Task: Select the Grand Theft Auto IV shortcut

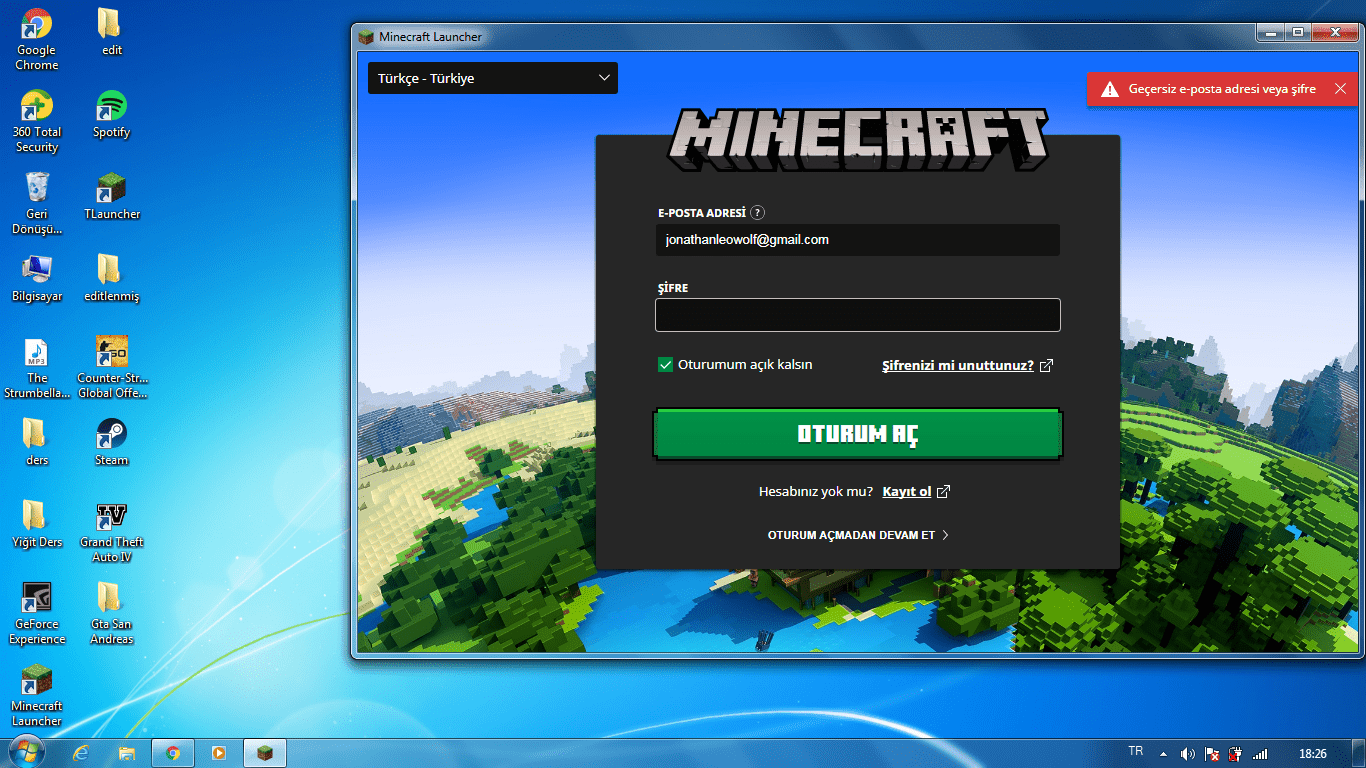Action: (x=111, y=532)
